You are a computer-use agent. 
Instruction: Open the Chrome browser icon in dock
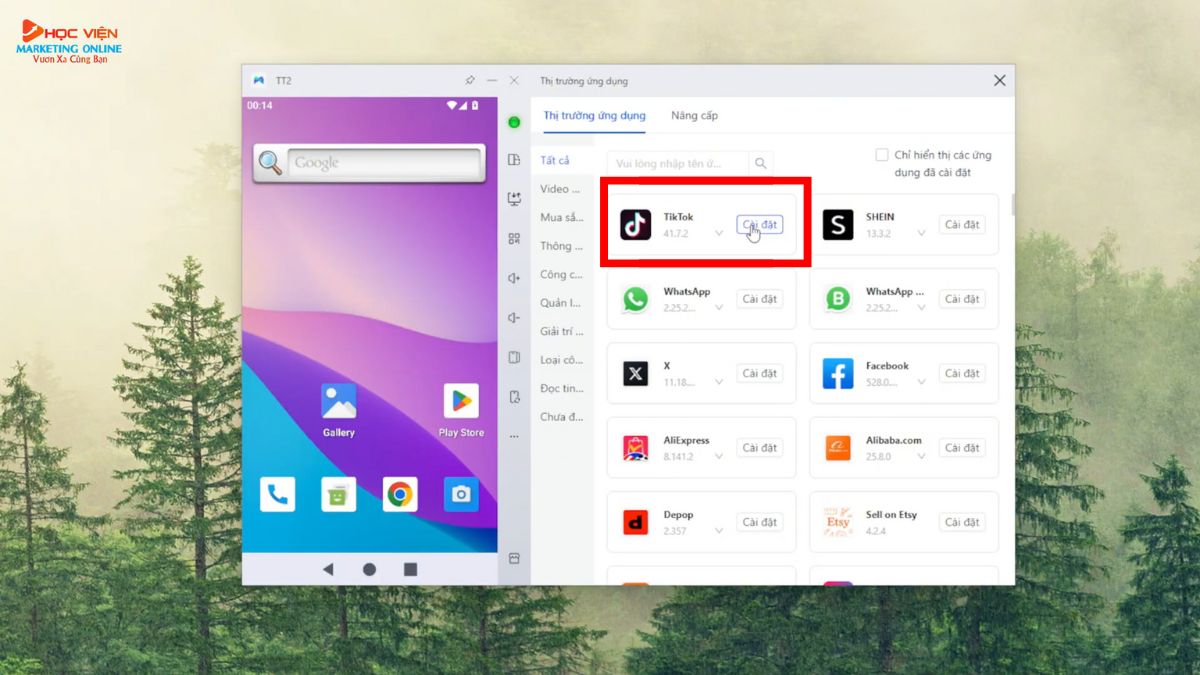400,494
